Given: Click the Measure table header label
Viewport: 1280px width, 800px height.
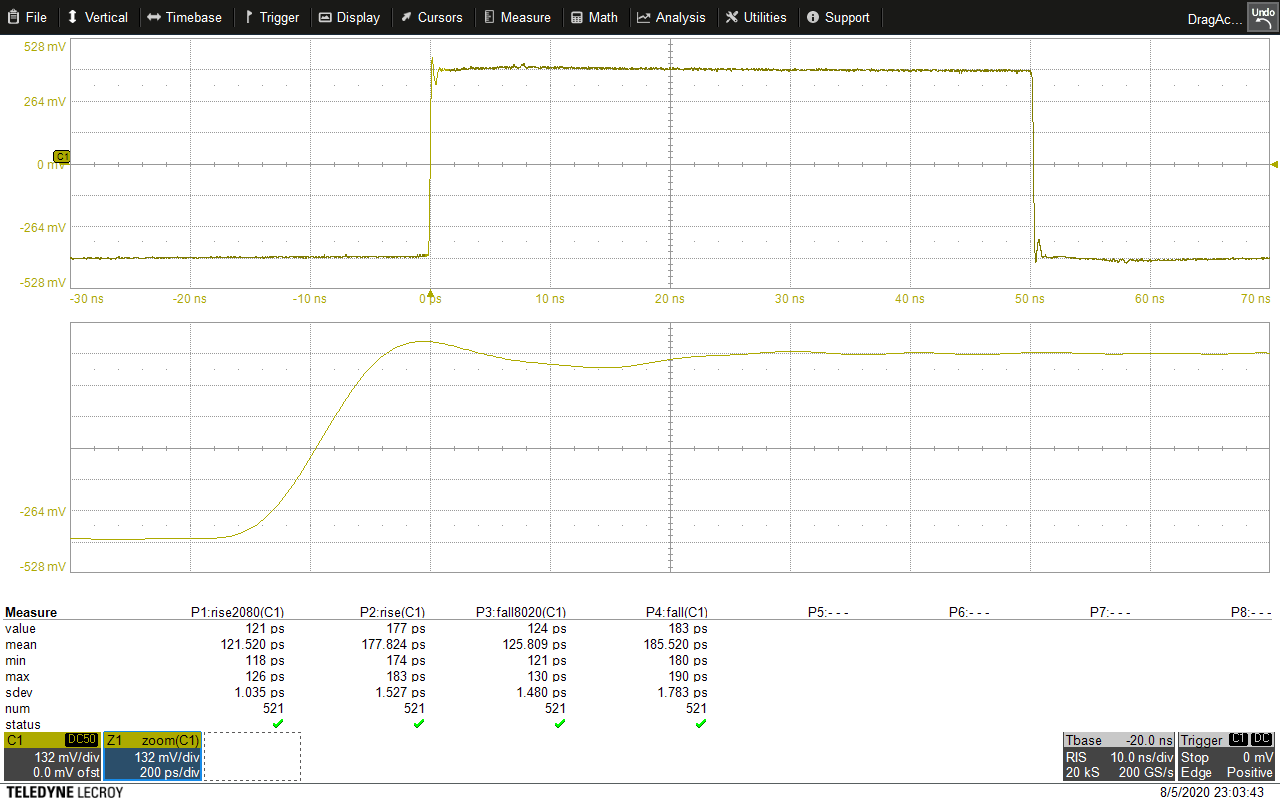Looking at the screenshot, I should pos(31,612).
